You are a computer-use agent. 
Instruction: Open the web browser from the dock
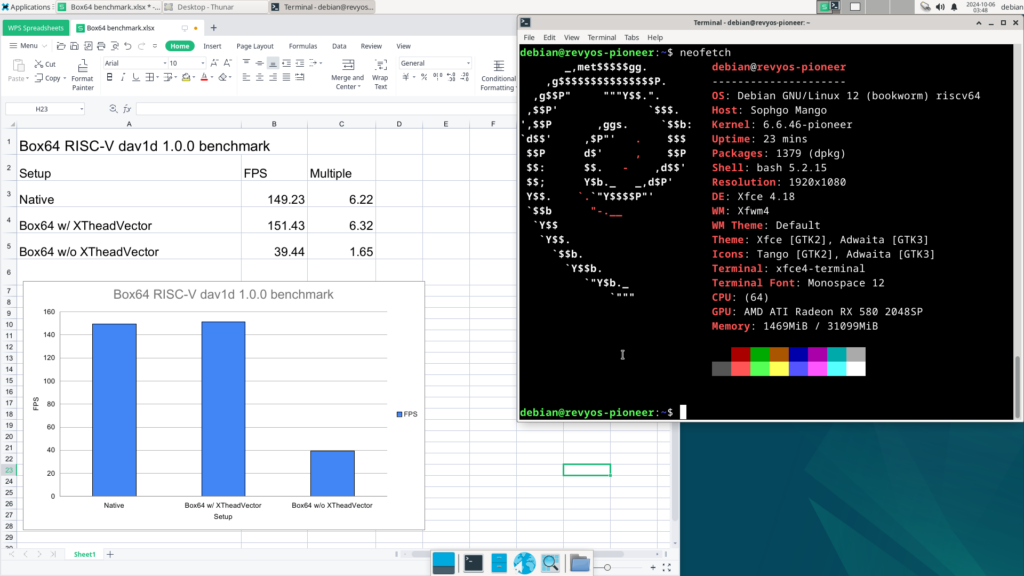(524, 563)
